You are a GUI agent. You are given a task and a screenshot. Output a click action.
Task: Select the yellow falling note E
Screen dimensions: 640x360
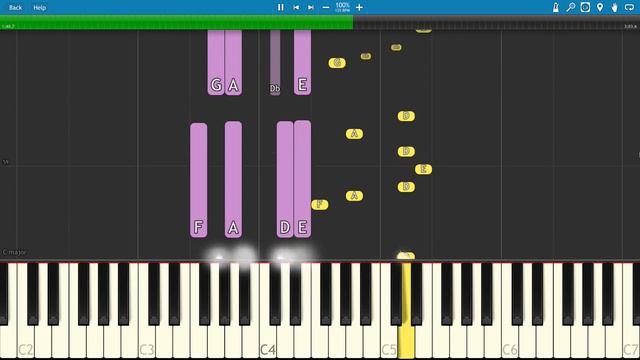(x=423, y=169)
